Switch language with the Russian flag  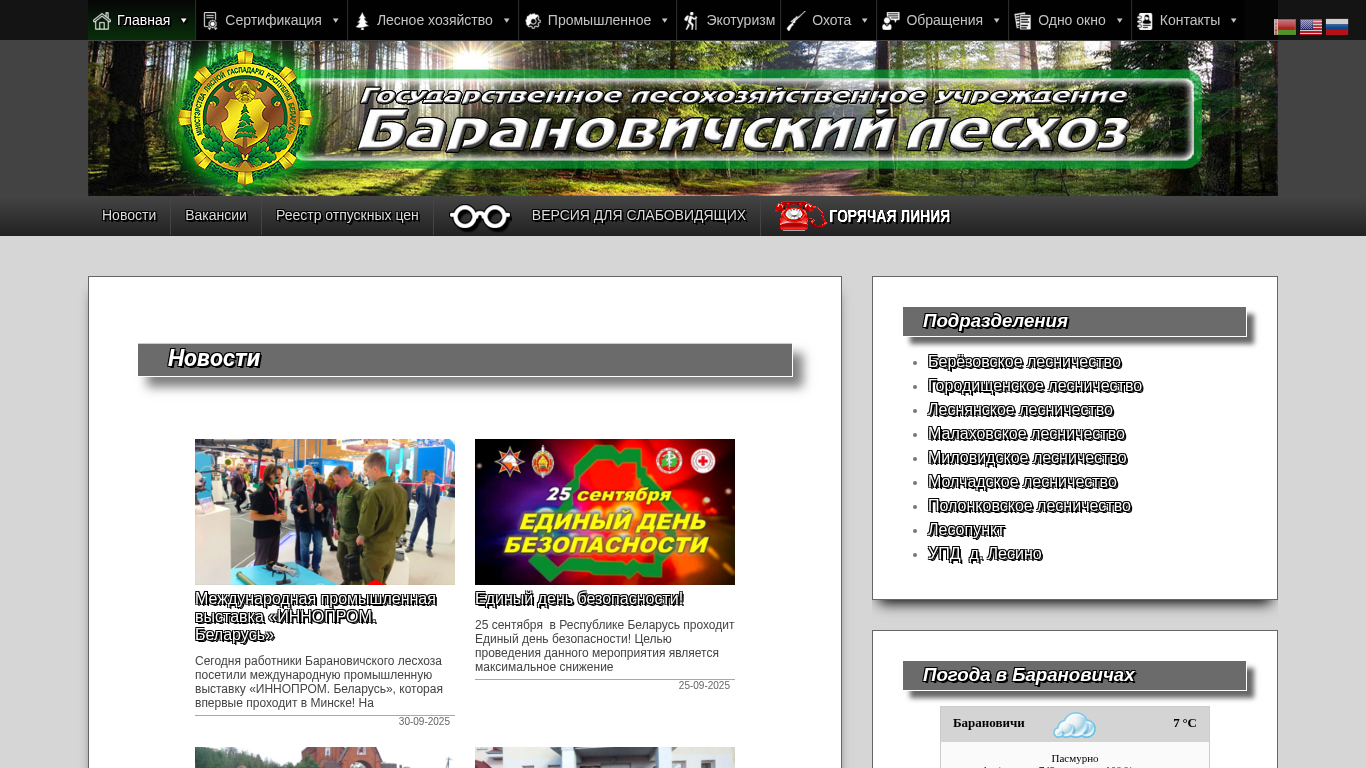click(1337, 27)
